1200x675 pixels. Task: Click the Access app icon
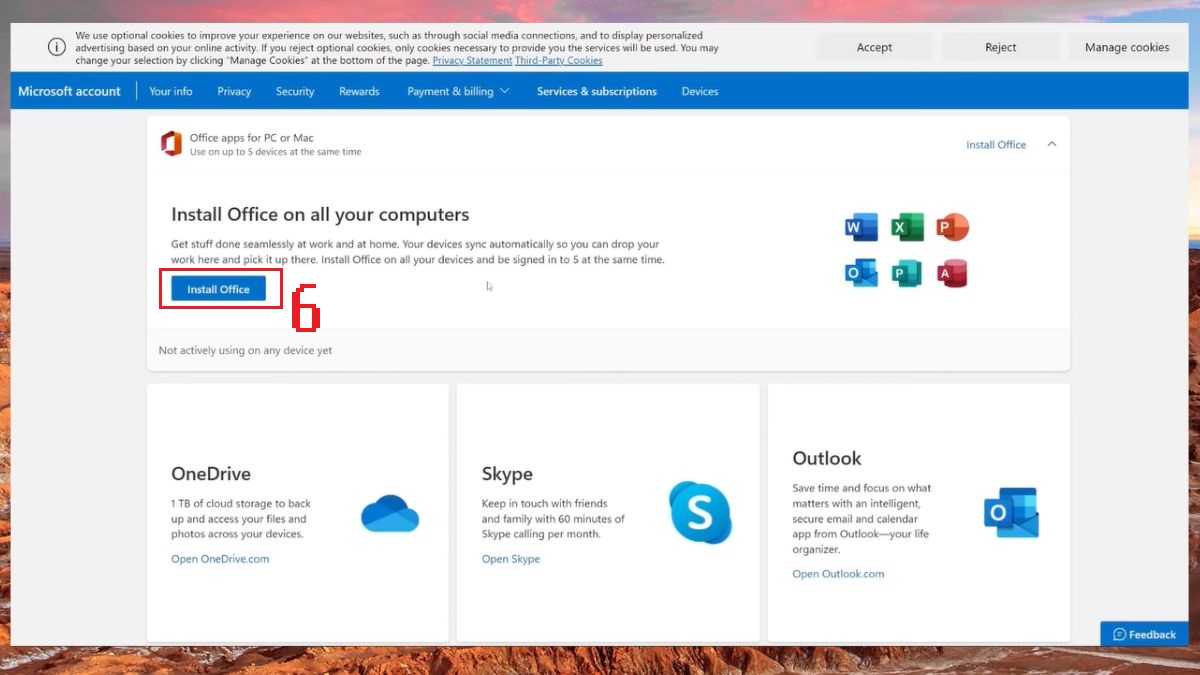953,273
